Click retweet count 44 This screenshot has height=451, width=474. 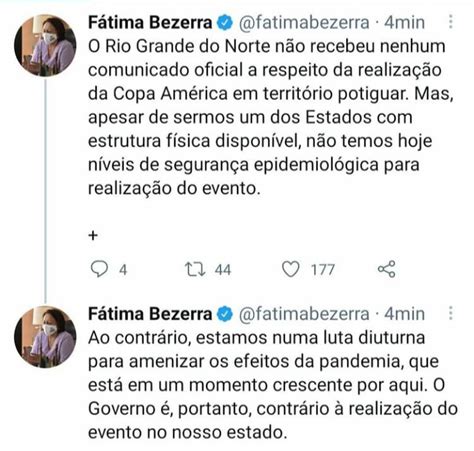pos(223,270)
